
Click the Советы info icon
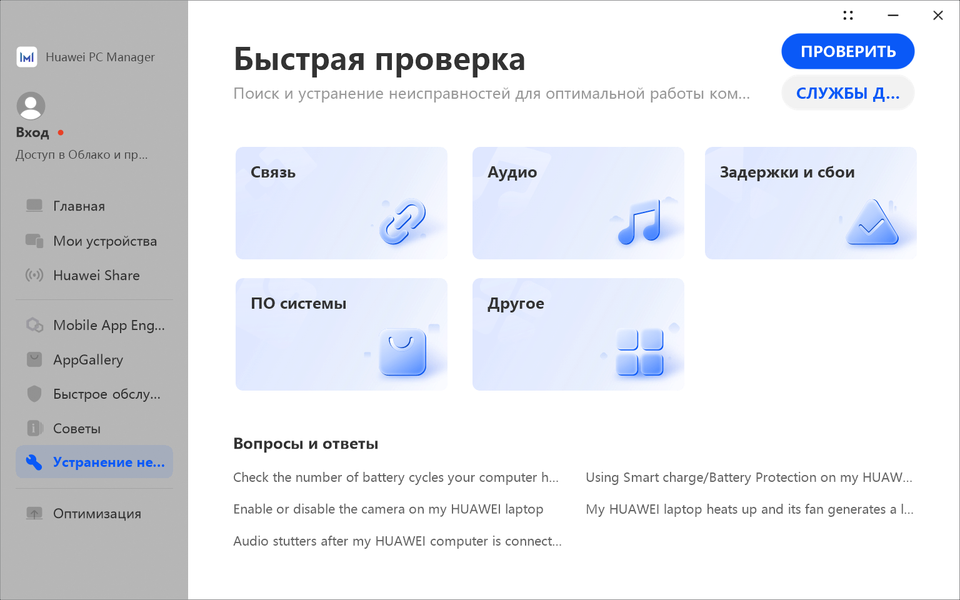[34, 428]
